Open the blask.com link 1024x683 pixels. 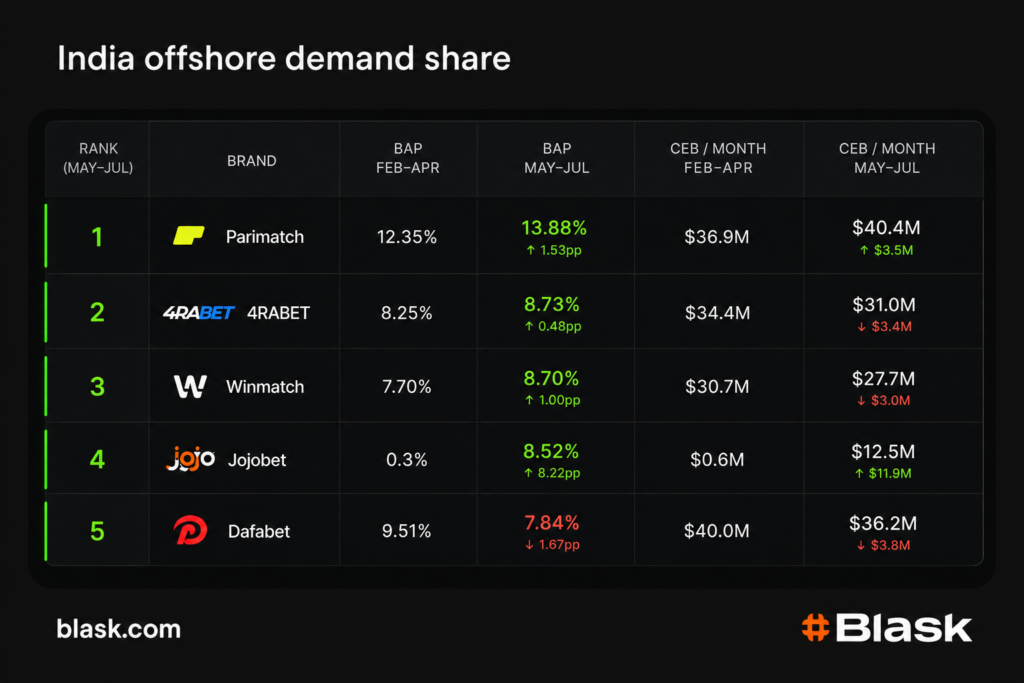118,629
